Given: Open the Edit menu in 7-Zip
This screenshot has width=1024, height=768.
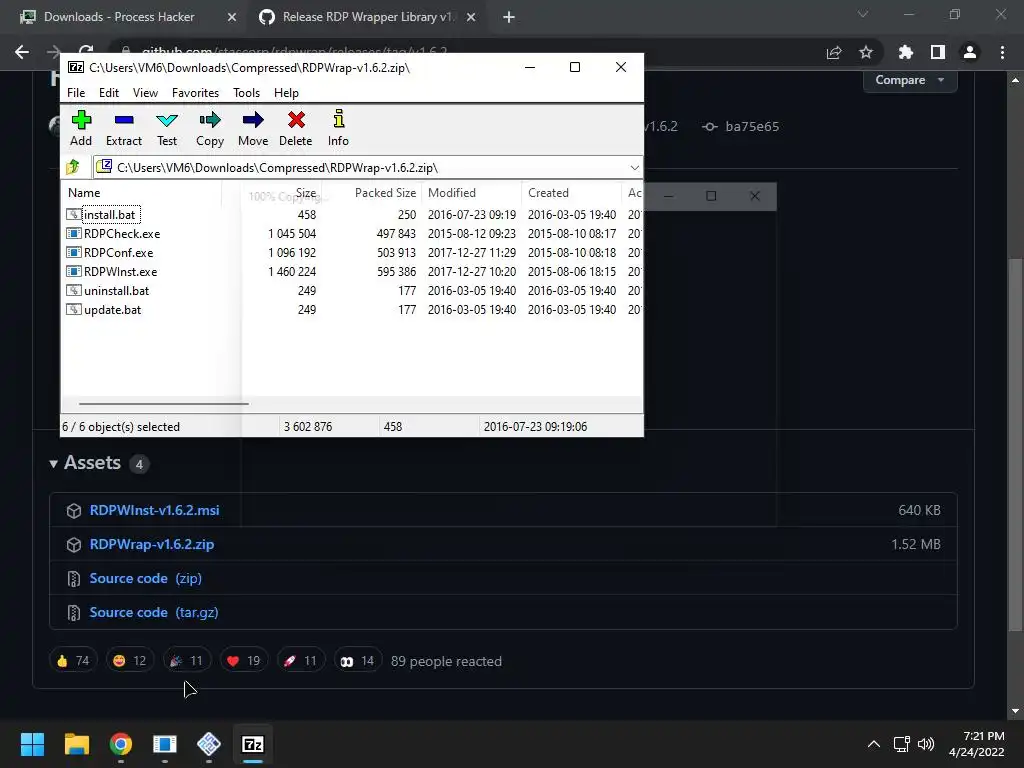Looking at the screenshot, I should (x=109, y=93).
